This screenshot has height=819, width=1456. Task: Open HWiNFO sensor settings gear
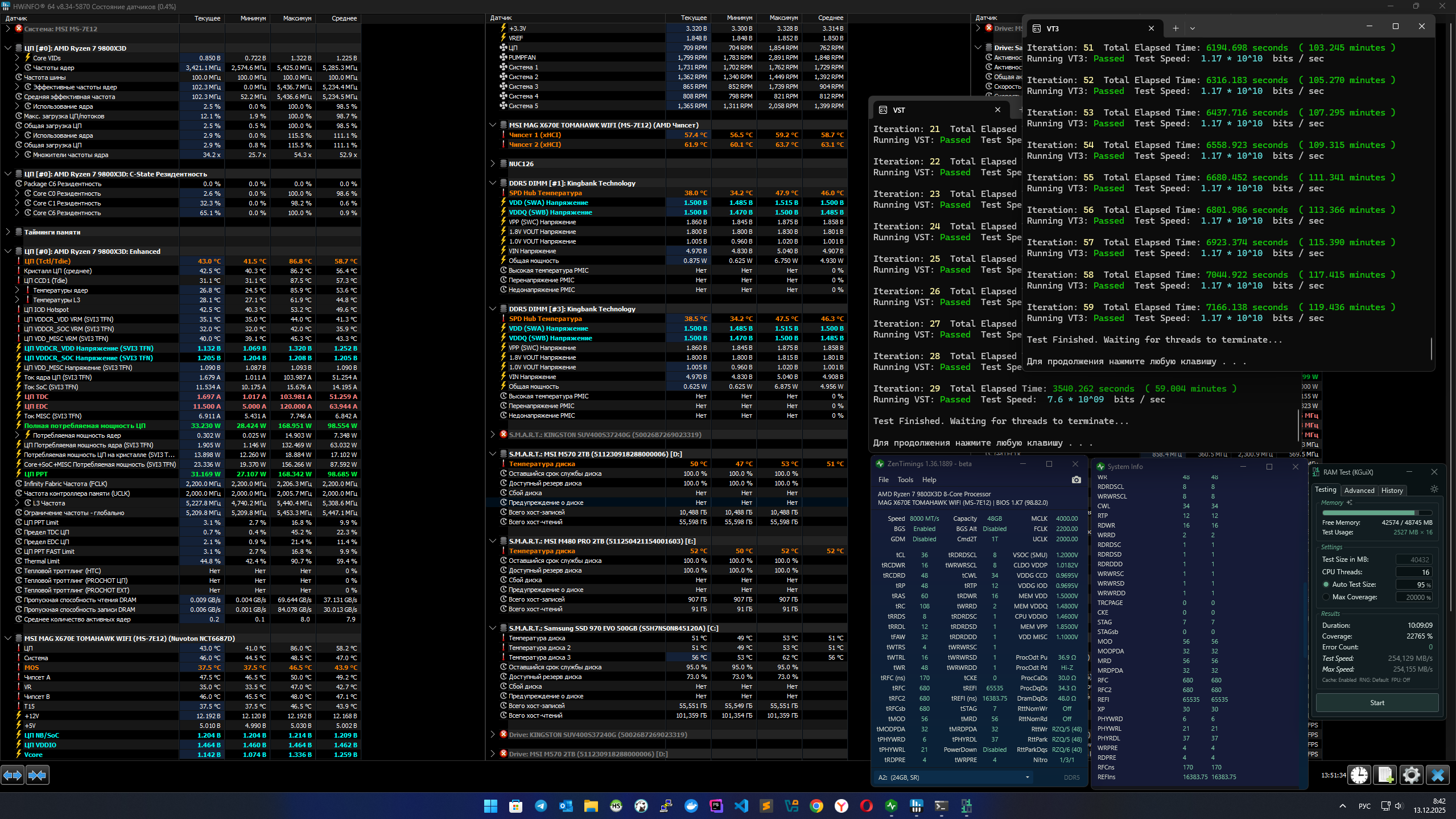click(1411, 775)
